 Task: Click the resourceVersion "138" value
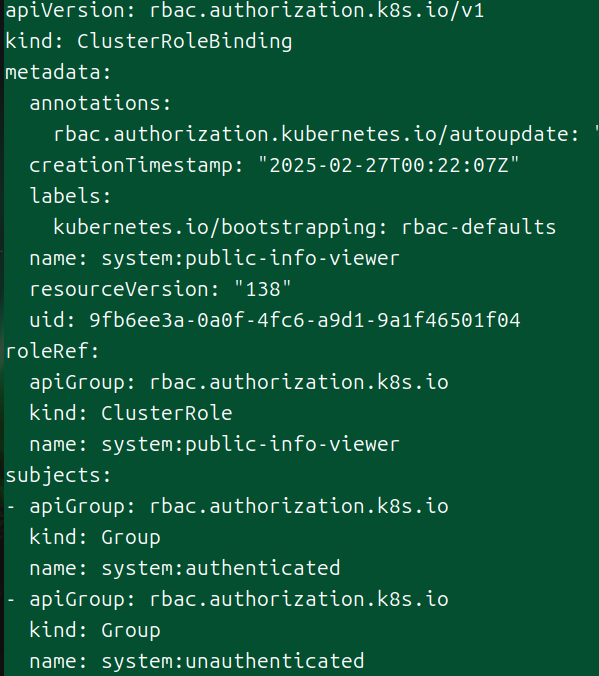(x=262, y=289)
